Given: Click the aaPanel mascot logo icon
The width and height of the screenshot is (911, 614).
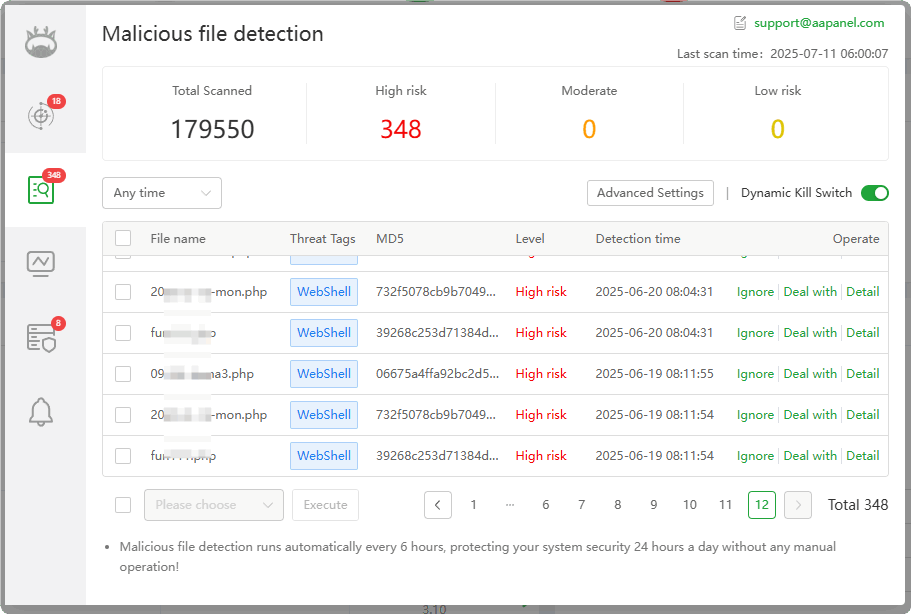Looking at the screenshot, I should pos(40,42).
